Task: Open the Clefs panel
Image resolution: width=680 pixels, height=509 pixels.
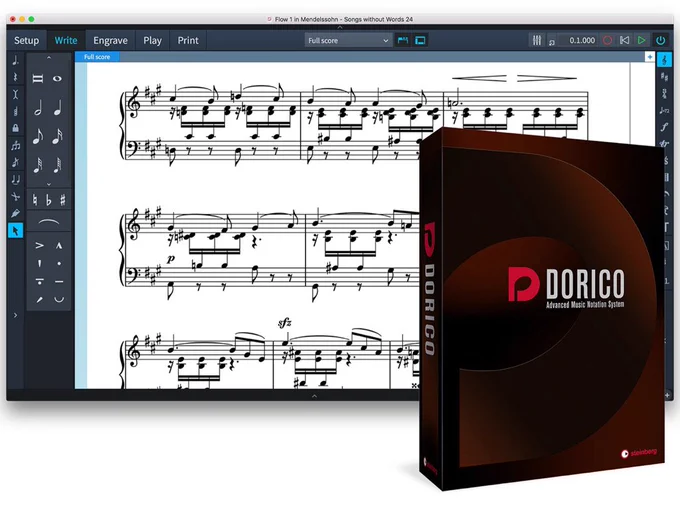Action: point(664,60)
